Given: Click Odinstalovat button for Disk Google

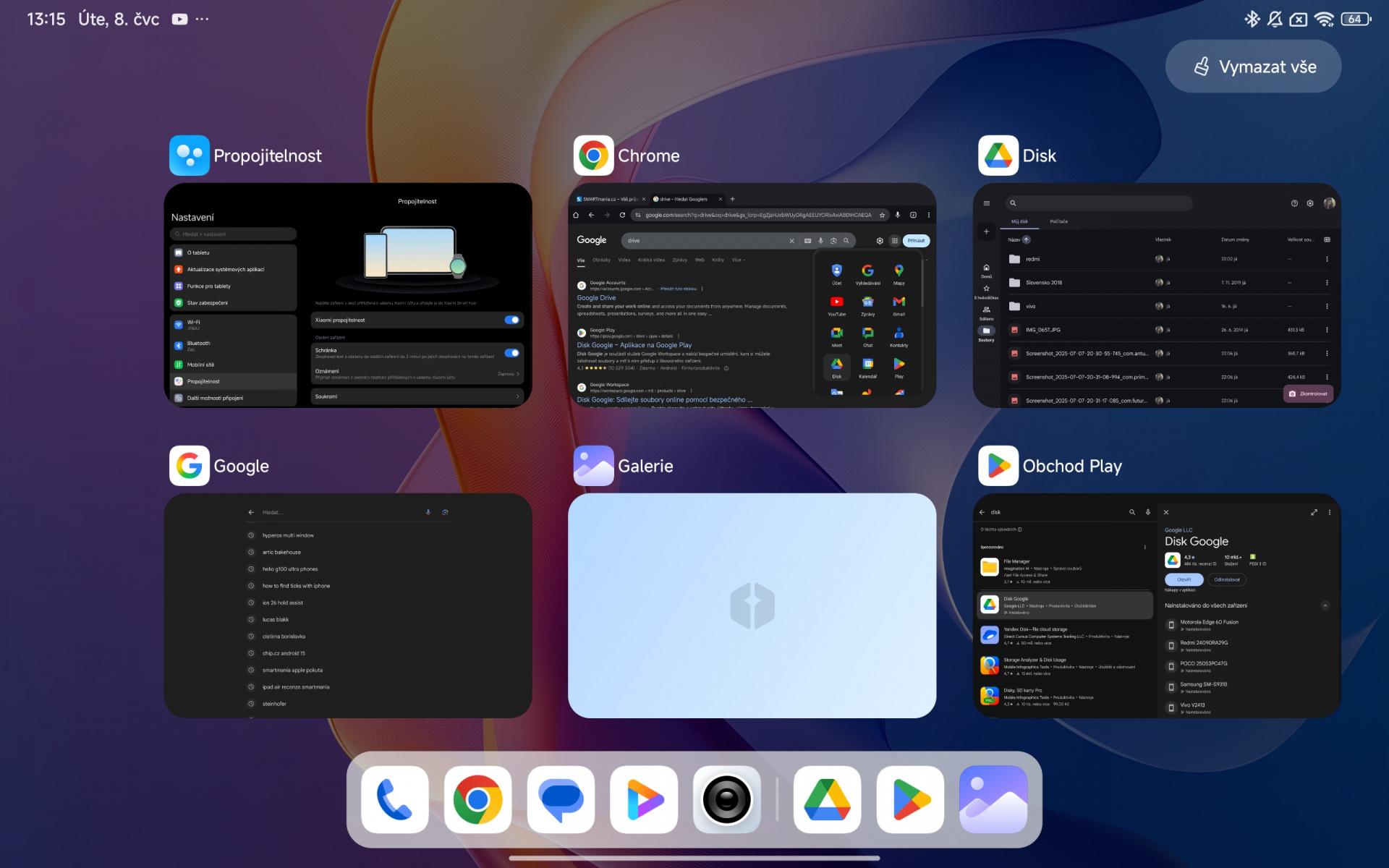Looking at the screenshot, I should (x=1227, y=579).
